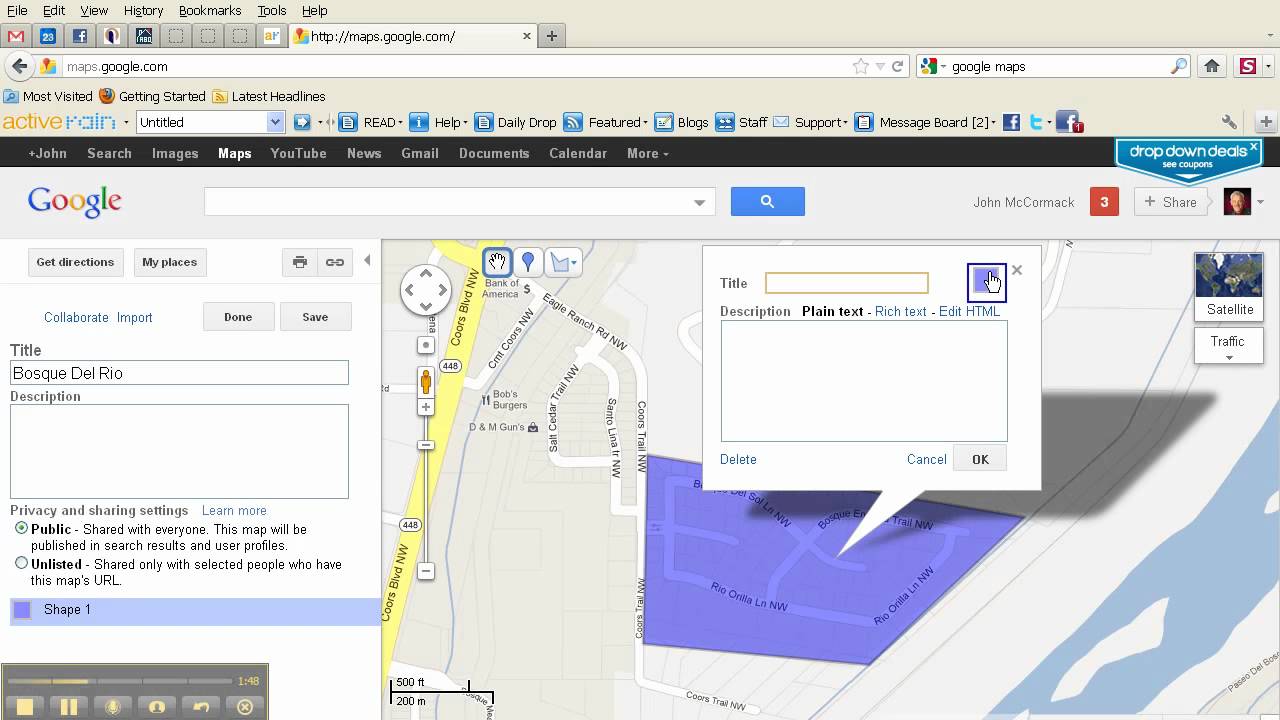The height and width of the screenshot is (720, 1280).
Task: Click the Satellite view thumbnail
Action: coord(1229,285)
